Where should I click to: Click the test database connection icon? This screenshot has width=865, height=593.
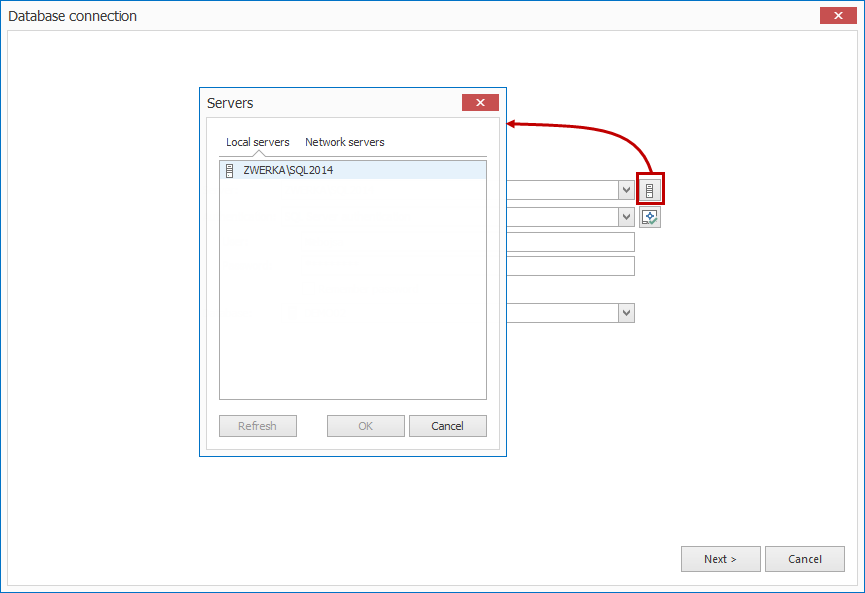pos(650,217)
